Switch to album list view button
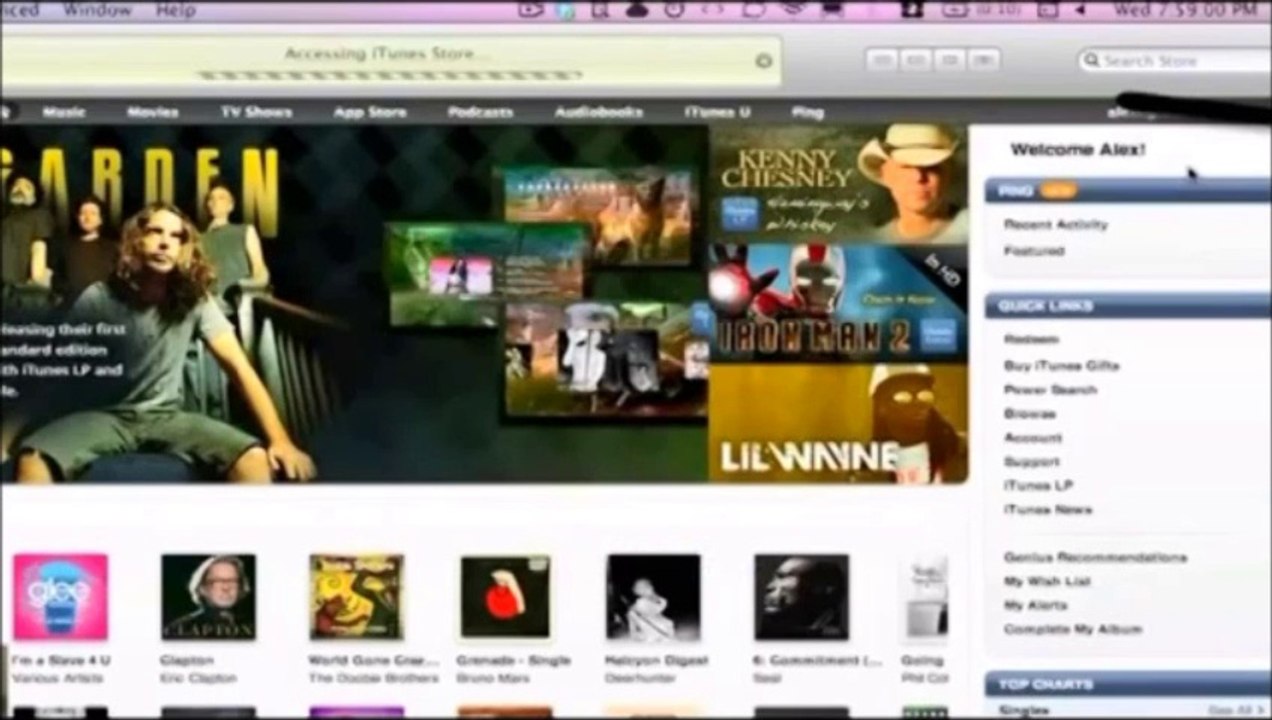The image size is (1272, 720). click(916, 60)
